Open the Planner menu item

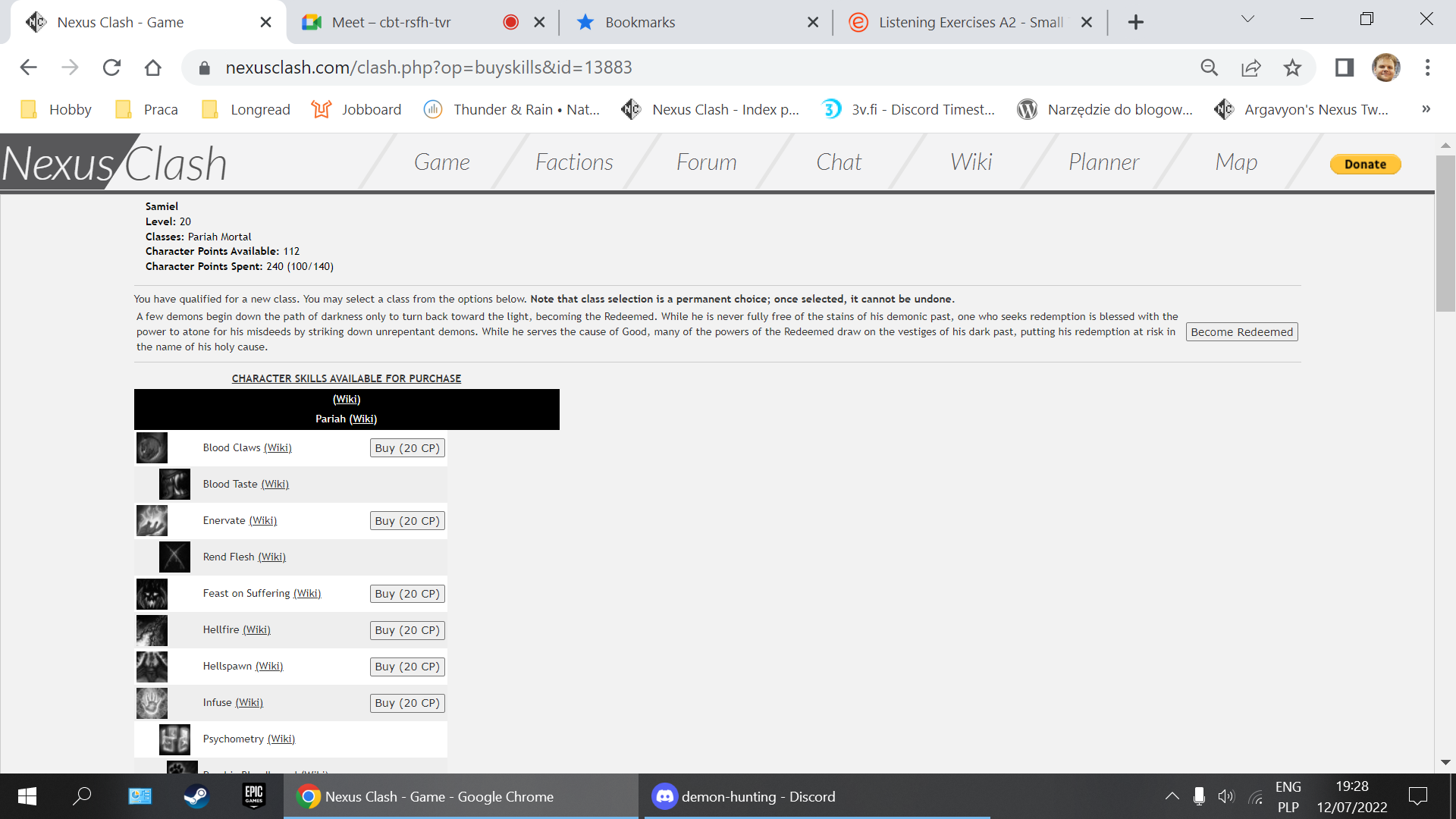point(1103,162)
